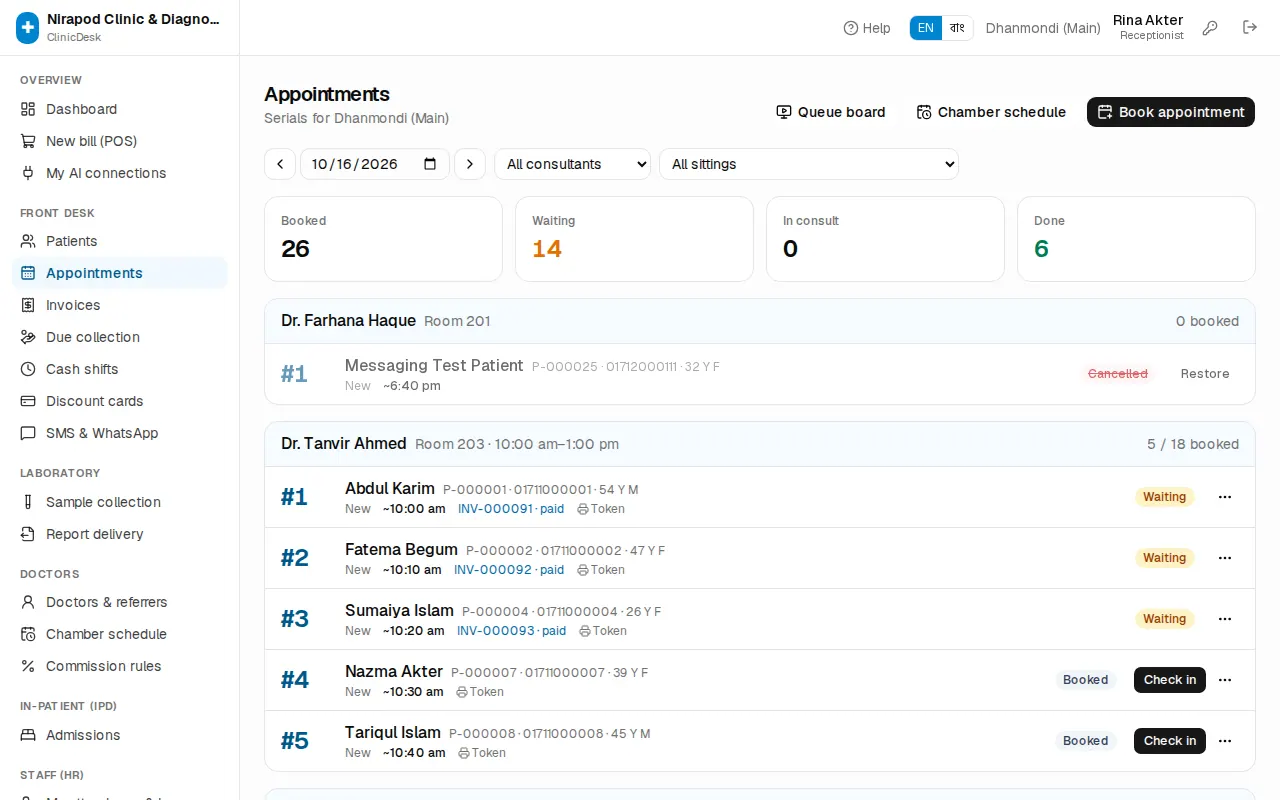Print token for Fatema Begum
Screen dimensions: 1280x800
(601, 570)
